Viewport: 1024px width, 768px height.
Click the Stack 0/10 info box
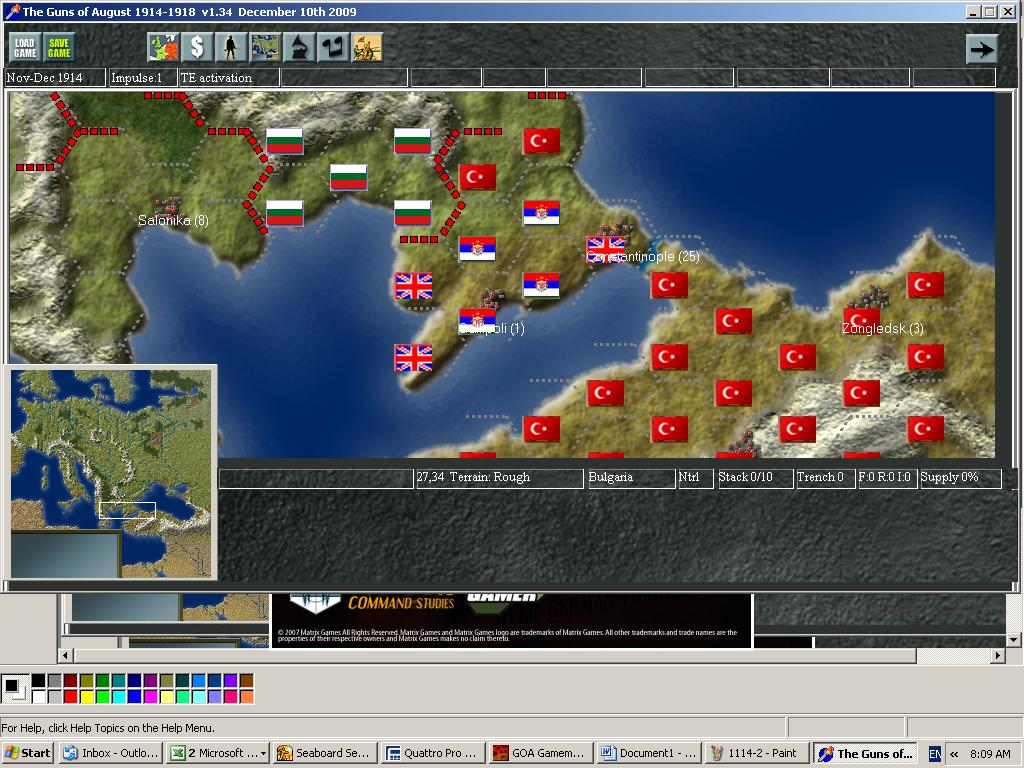754,478
